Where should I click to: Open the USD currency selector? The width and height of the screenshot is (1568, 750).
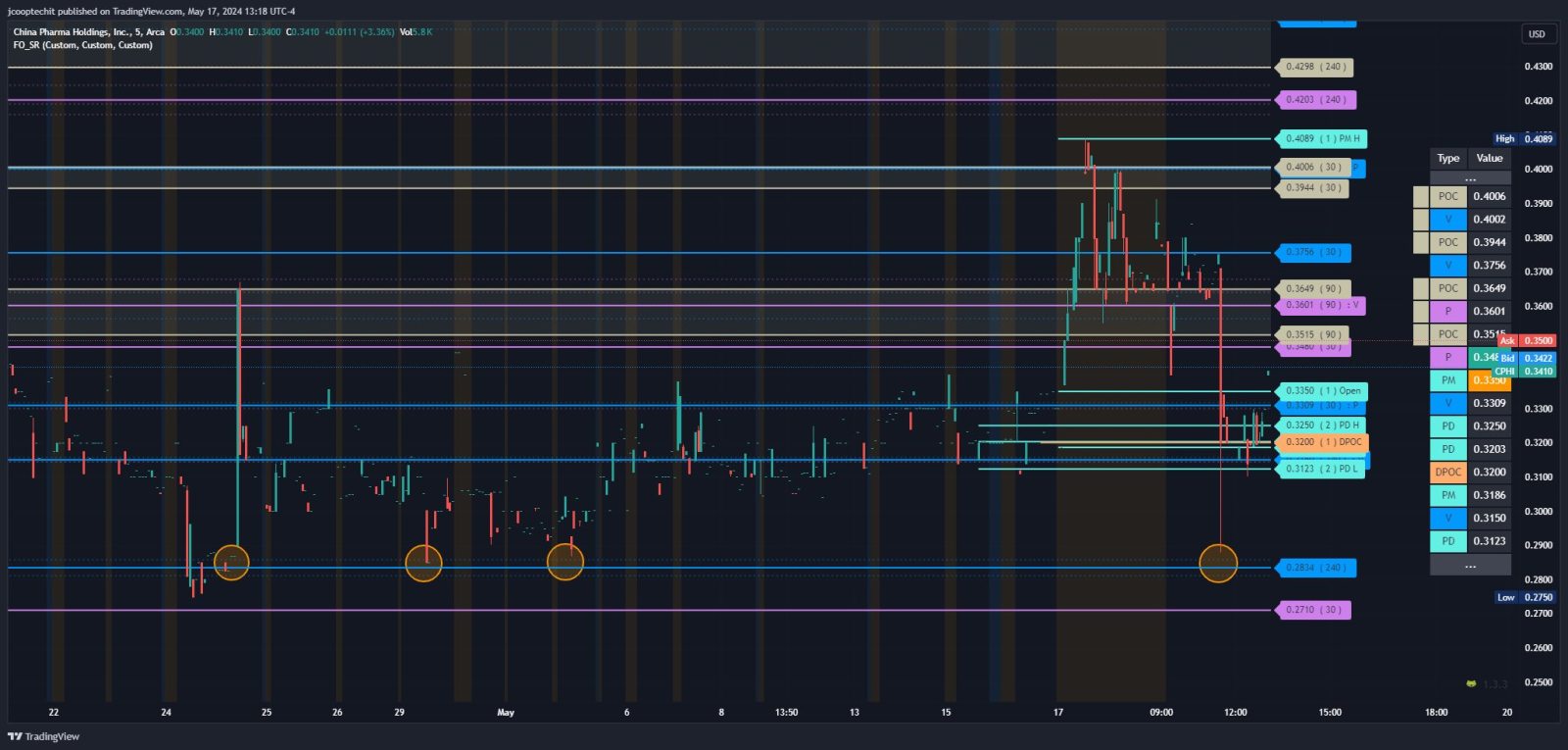click(x=1537, y=33)
